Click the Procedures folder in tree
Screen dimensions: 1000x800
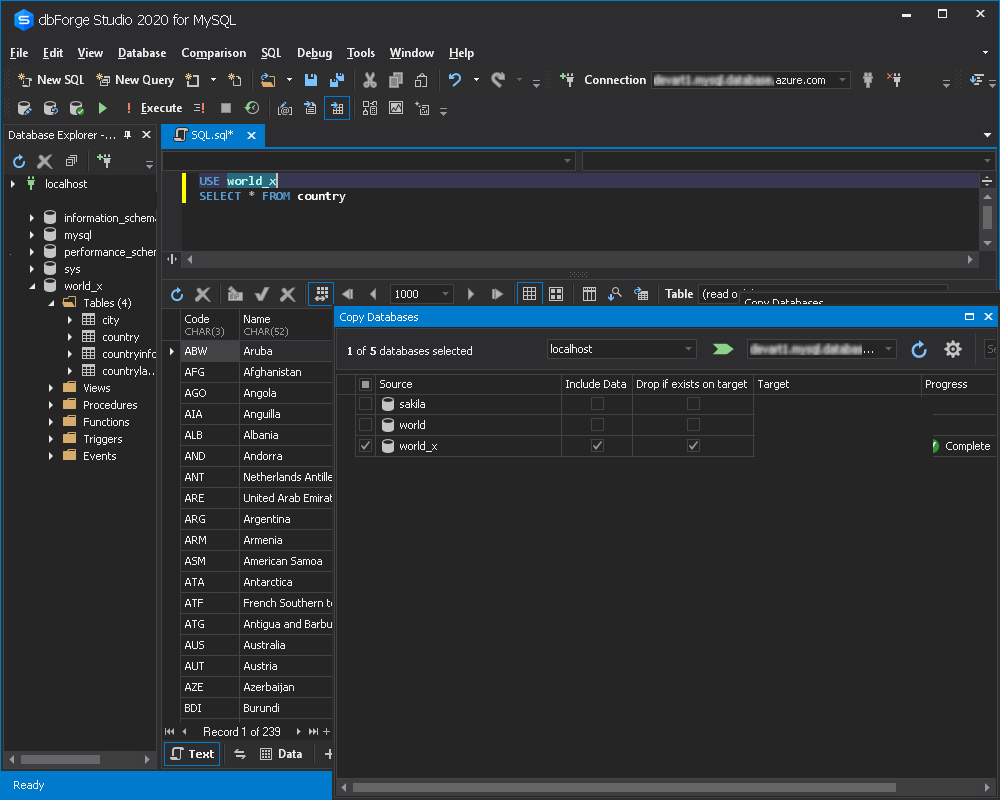point(110,405)
